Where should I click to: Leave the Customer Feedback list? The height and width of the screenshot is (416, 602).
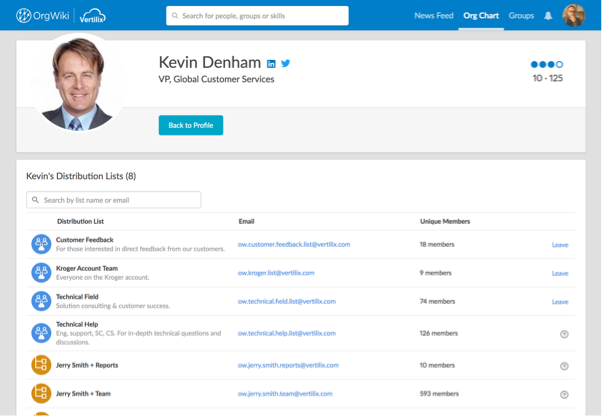(x=560, y=245)
